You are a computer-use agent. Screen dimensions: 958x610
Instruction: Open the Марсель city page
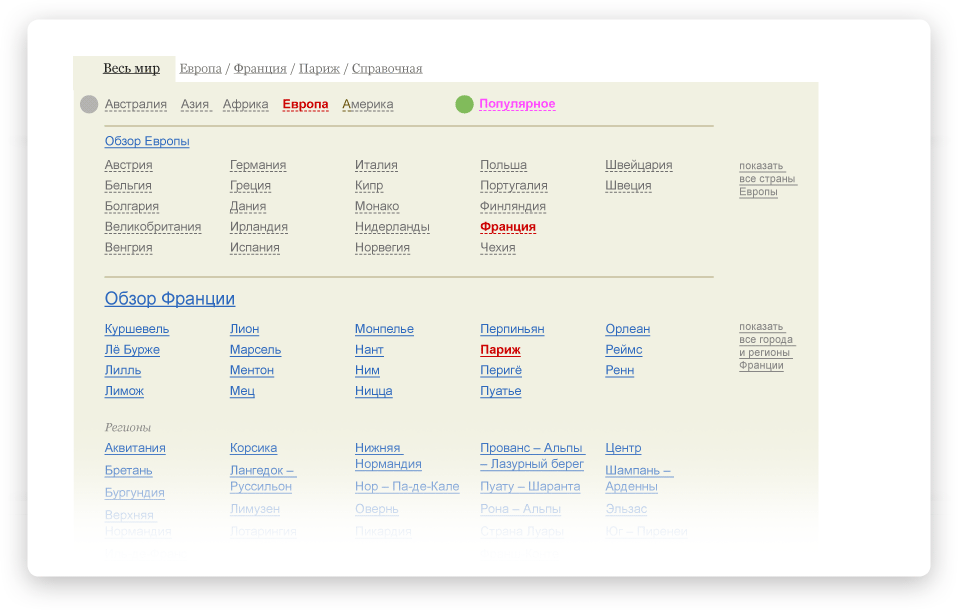[x=255, y=350]
